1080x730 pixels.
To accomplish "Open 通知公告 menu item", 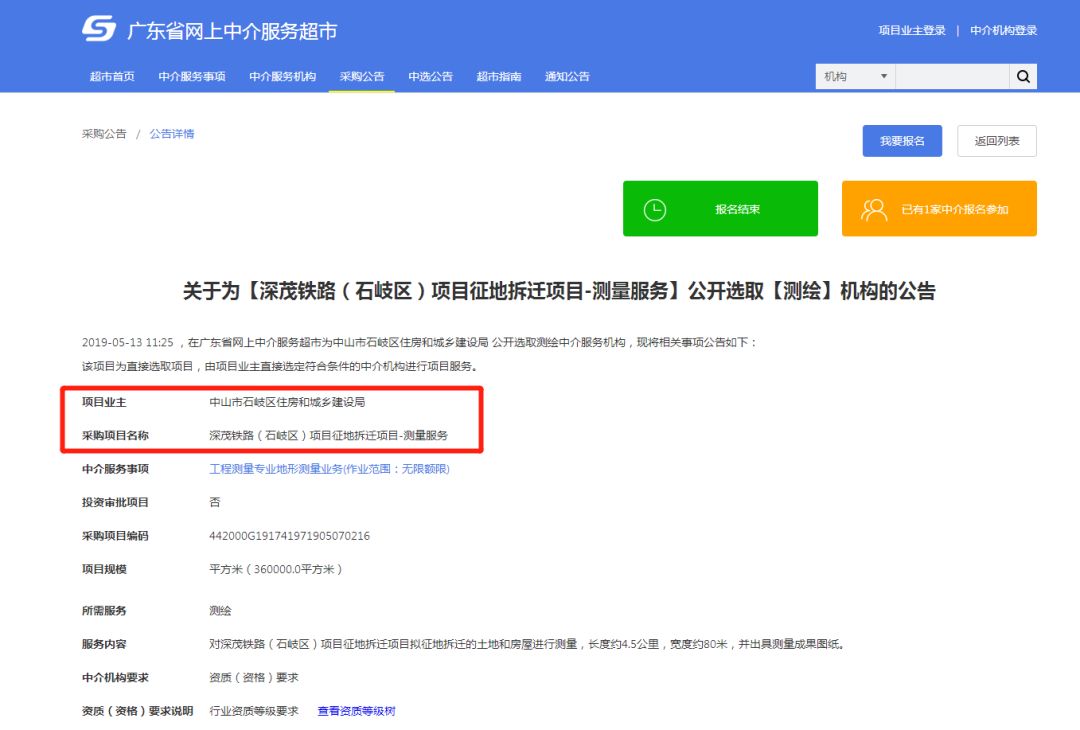I will pyautogui.click(x=568, y=76).
